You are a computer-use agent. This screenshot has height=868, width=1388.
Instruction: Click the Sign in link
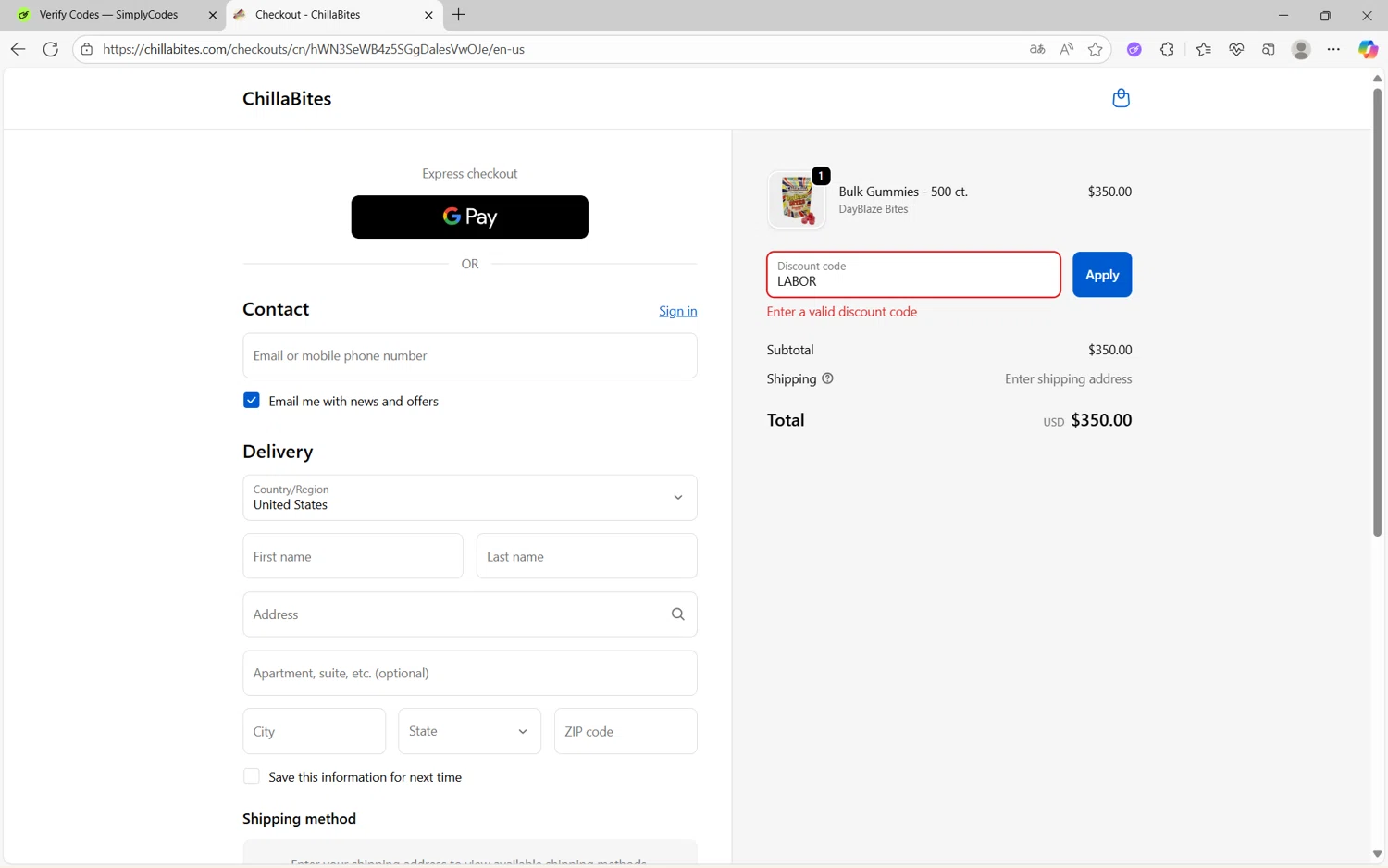[678, 311]
